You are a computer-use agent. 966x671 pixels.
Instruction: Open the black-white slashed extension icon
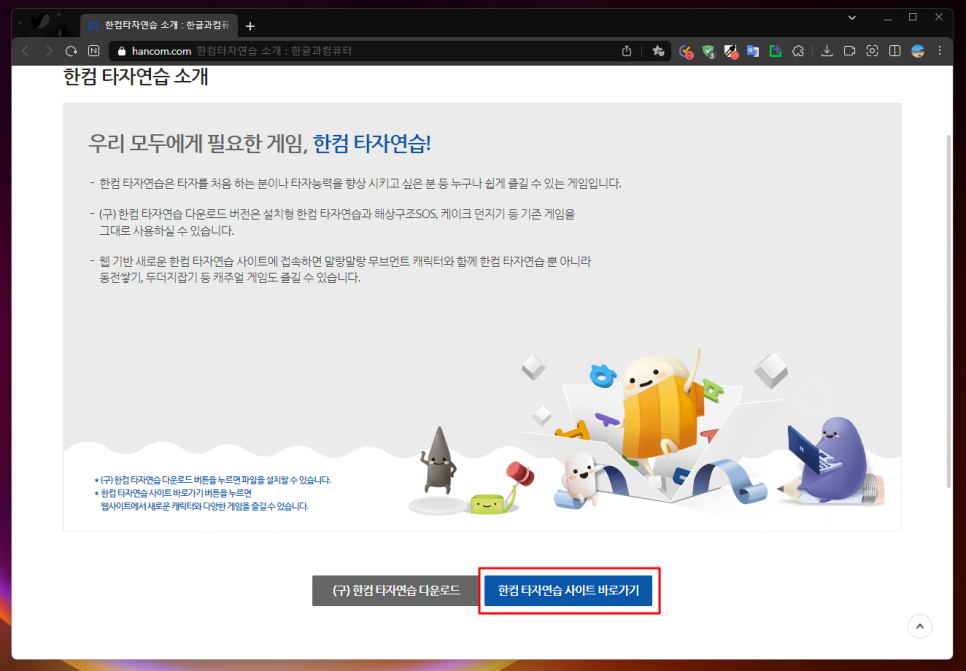click(731, 52)
